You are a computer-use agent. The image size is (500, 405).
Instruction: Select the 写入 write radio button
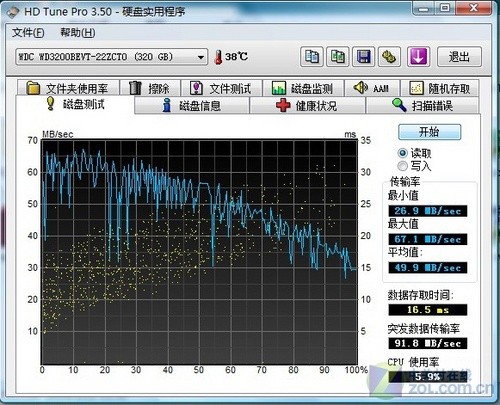tap(403, 166)
